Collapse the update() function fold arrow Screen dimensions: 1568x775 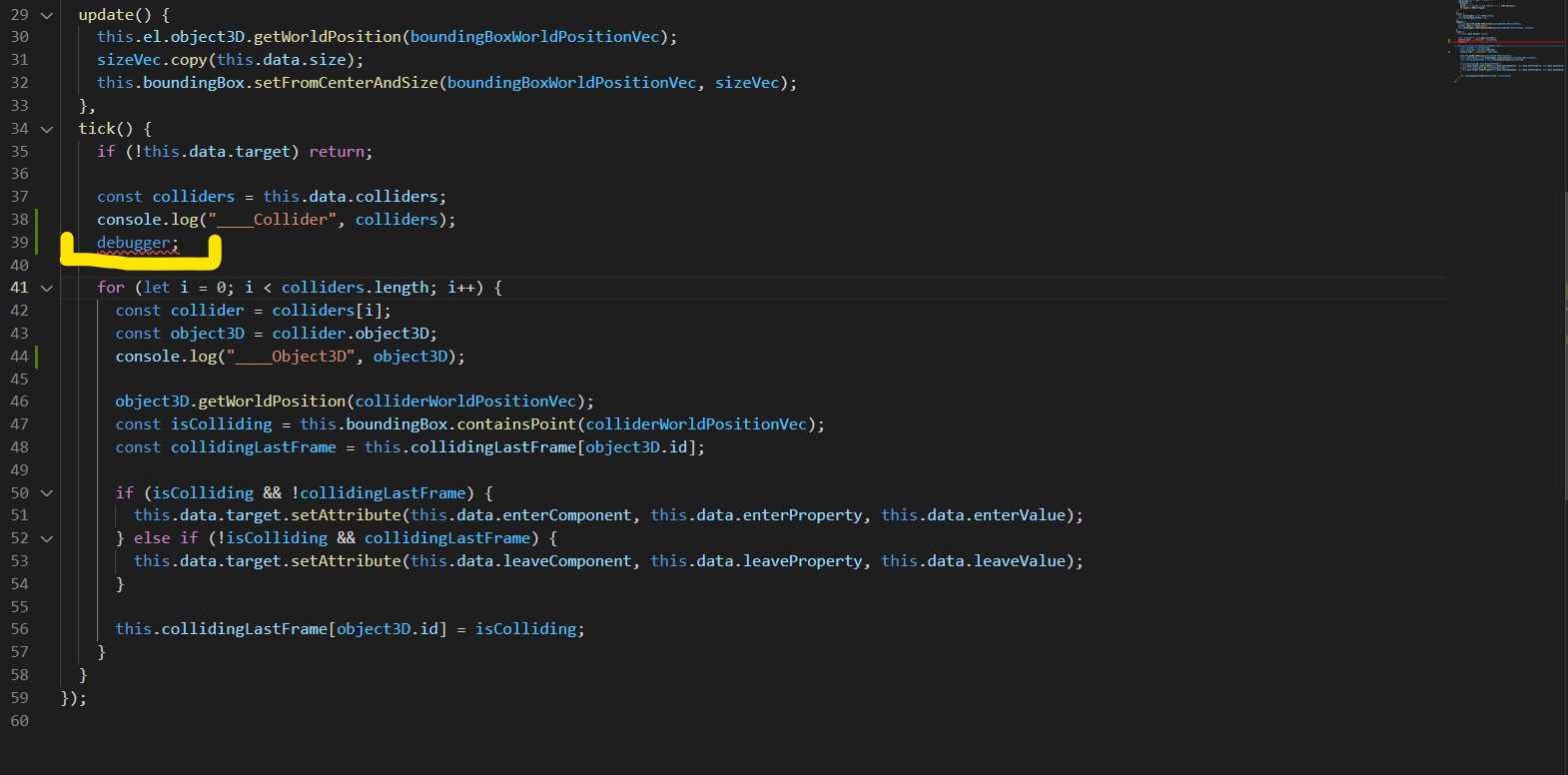(47, 15)
